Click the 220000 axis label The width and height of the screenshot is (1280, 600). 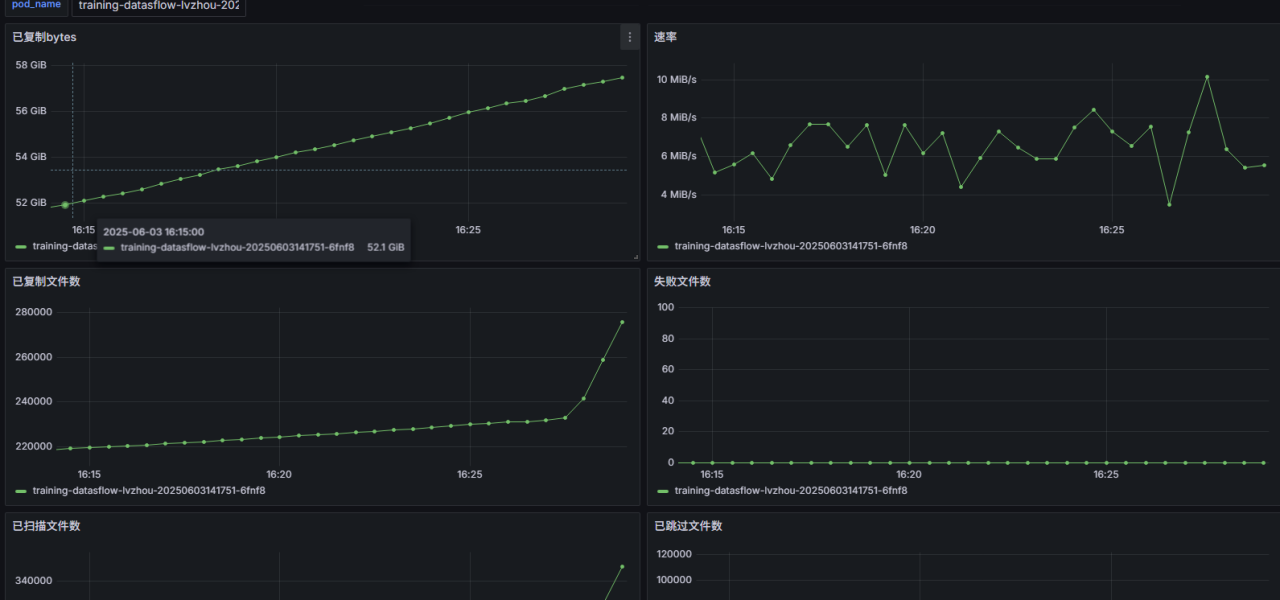click(x=33, y=446)
